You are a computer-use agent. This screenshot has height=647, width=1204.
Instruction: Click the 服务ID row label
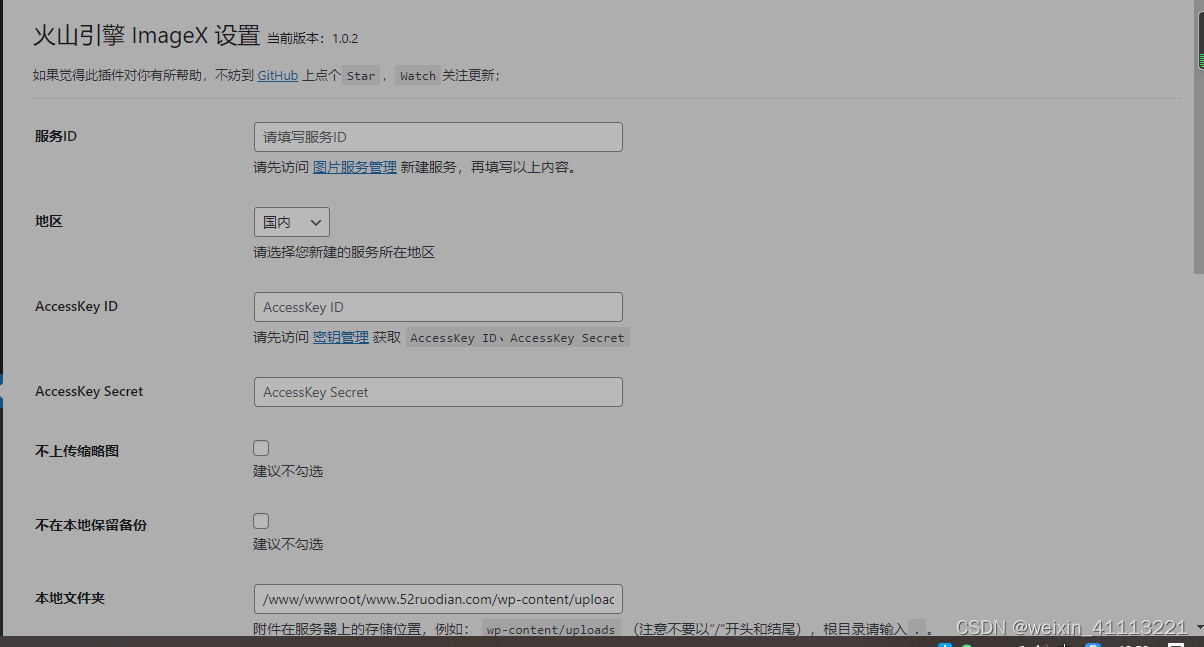56,136
